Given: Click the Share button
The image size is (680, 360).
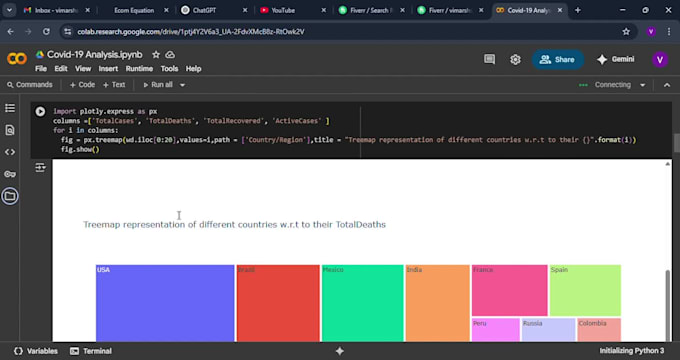Looking at the screenshot, I should pyautogui.click(x=557, y=59).
